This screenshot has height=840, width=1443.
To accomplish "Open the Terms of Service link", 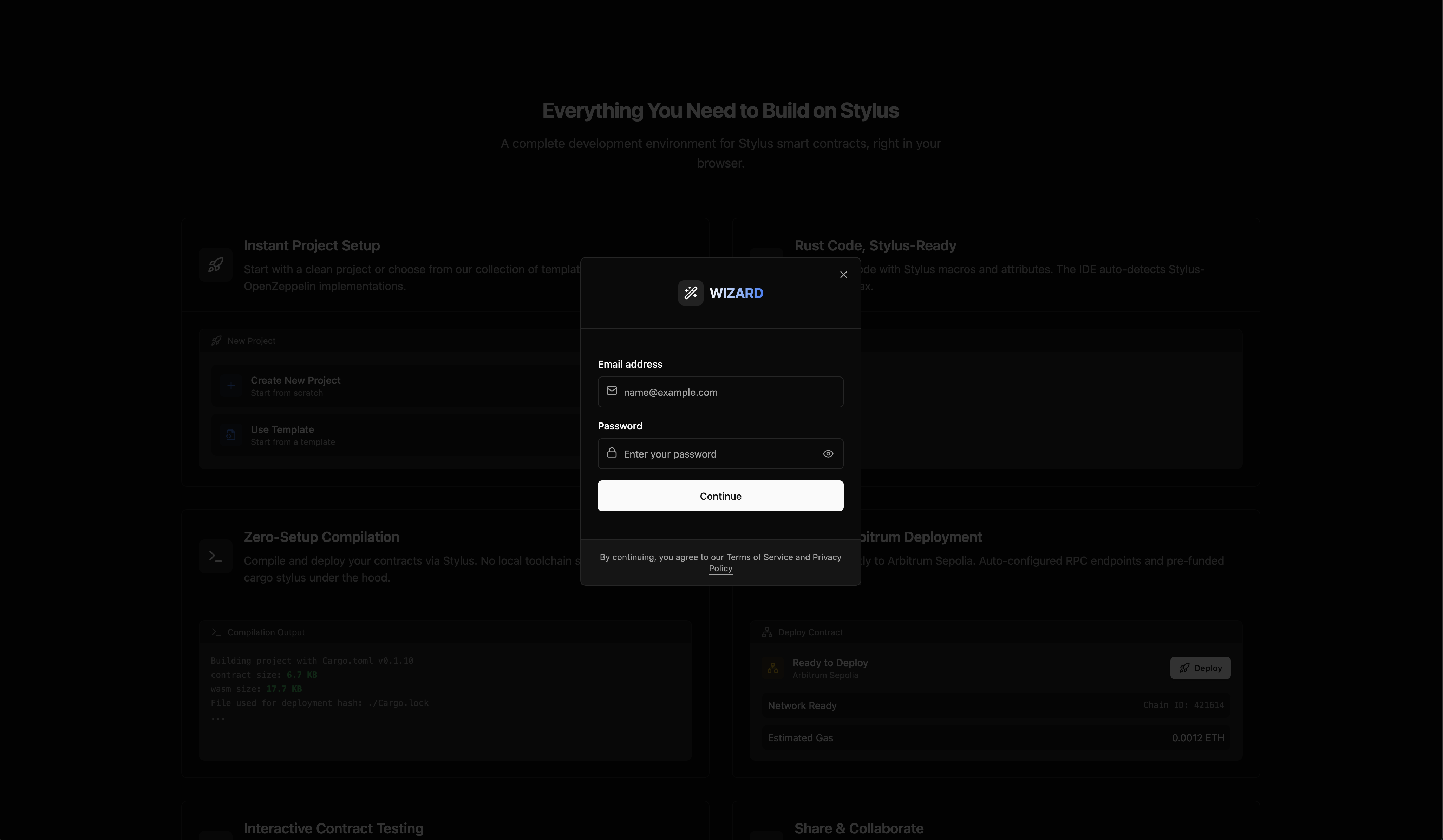I will click(x=759, y=557).
